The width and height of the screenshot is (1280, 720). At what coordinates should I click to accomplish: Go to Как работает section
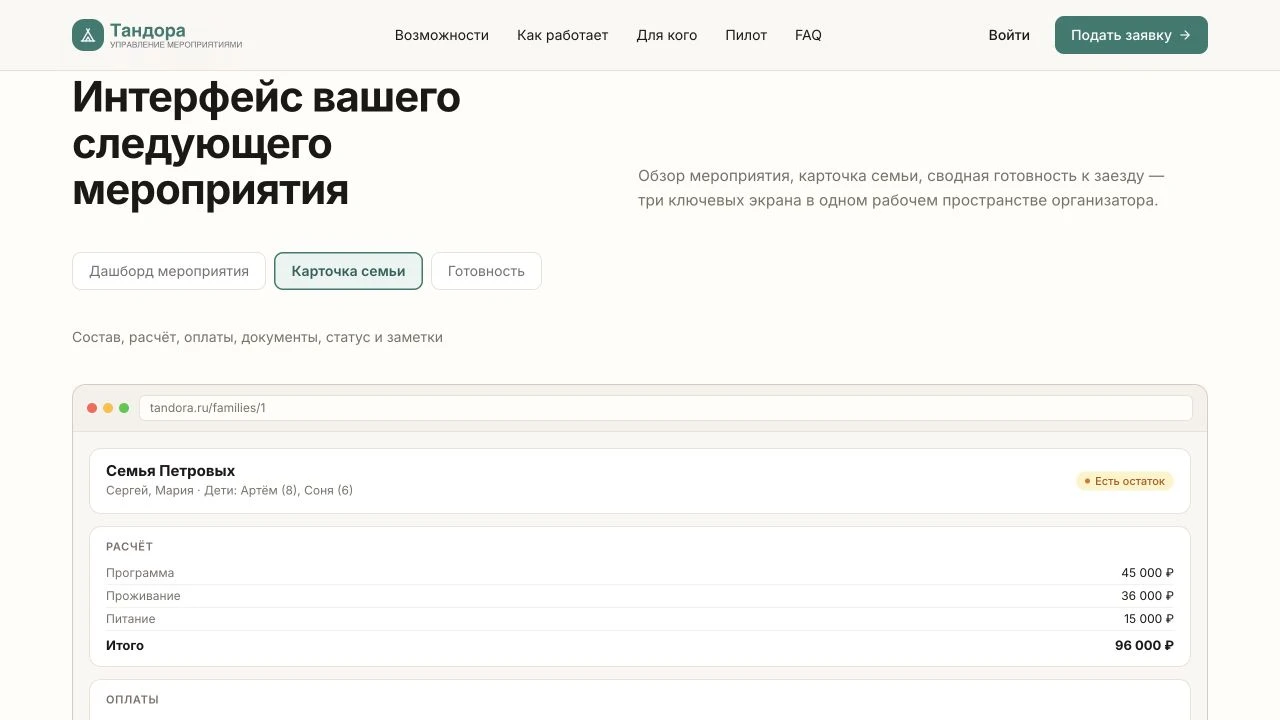[x=562, y=35]
